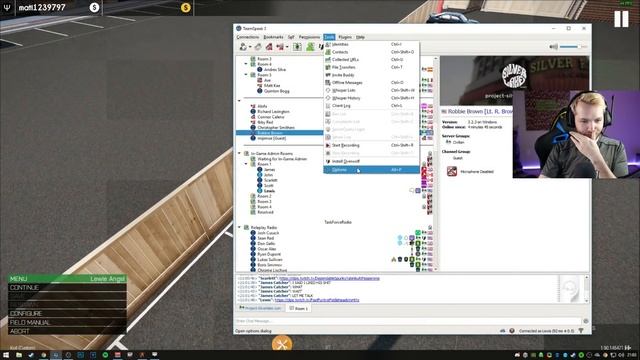Select user Quinton Bogg
Viewport: 640px width, 360px height.
pos(276,91)
